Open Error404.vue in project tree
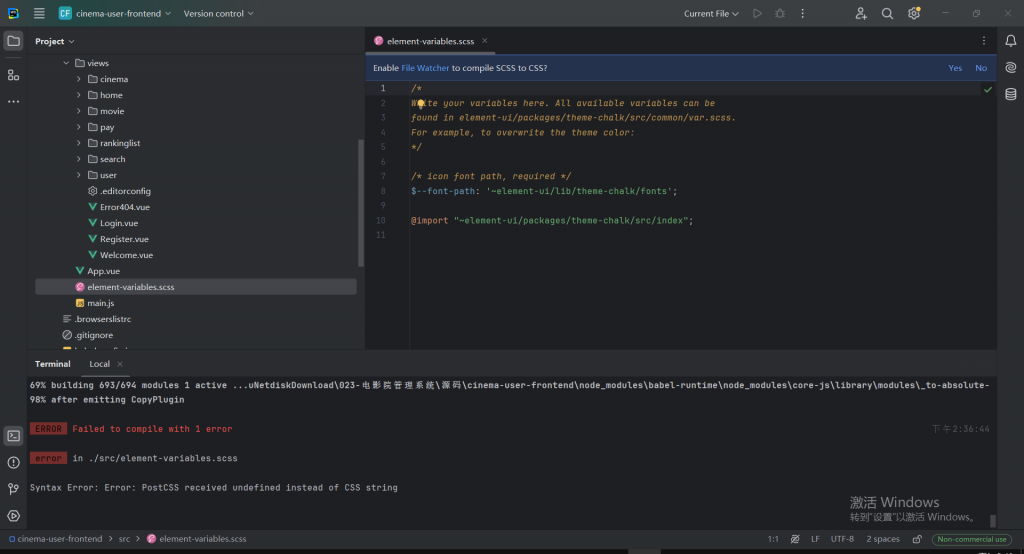Screen dimensions: 1024x554 coord(119,207)
